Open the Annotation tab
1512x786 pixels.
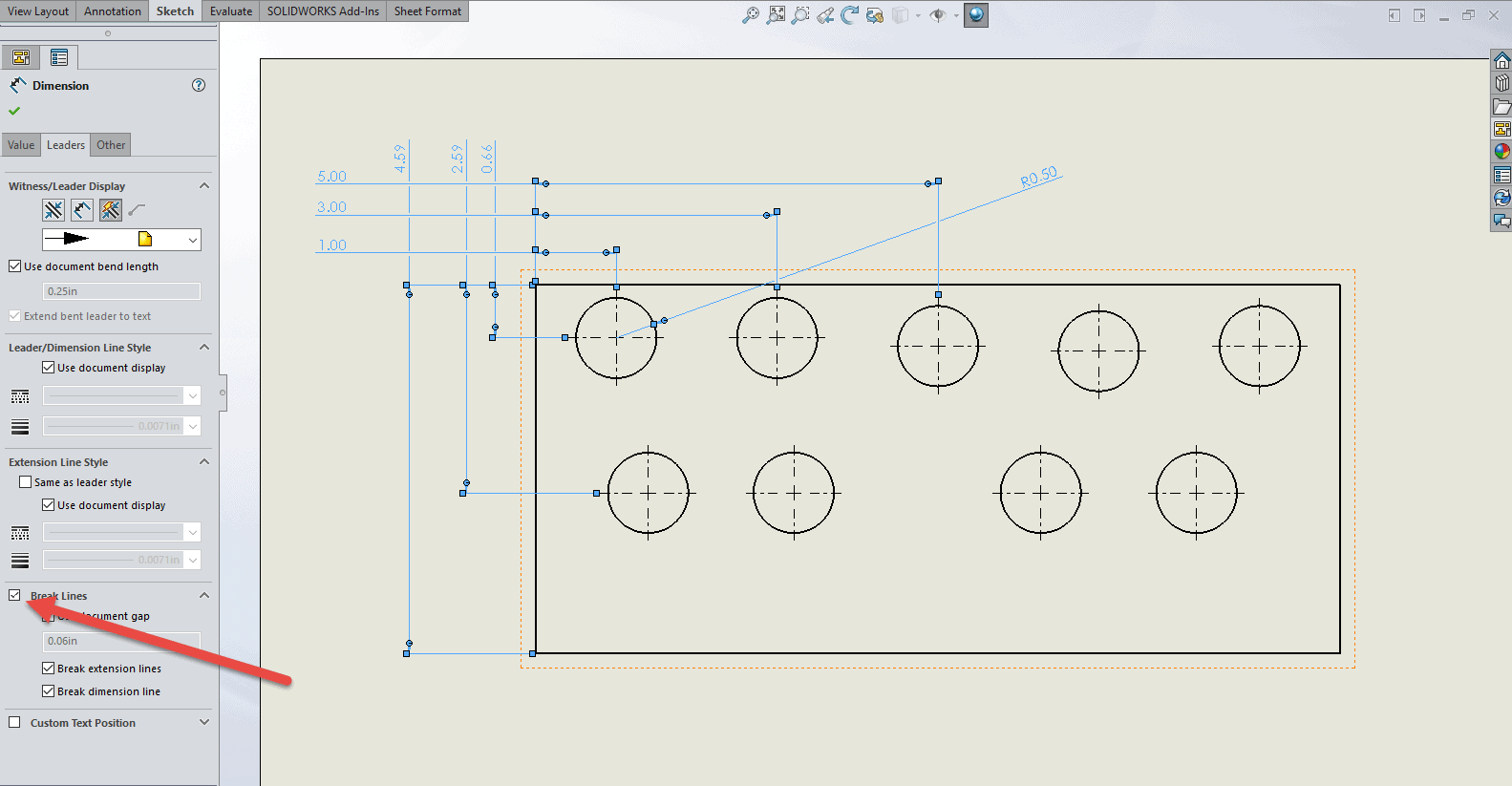[x=113, y=11]
